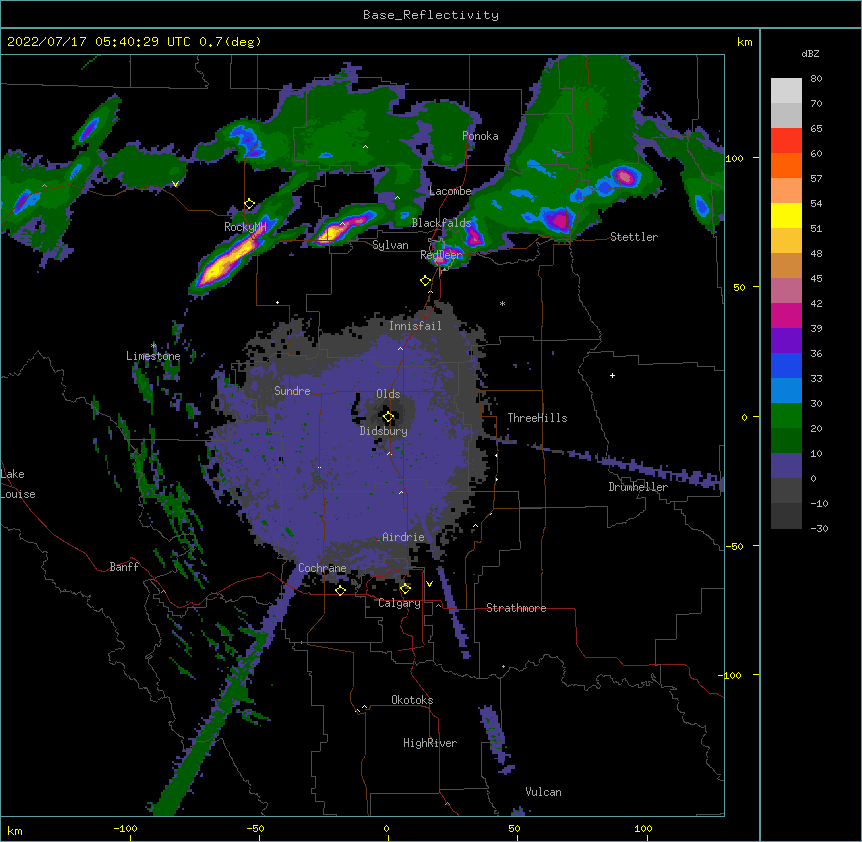This screenshot has height=842, width=862.
Task: Click the Cochrane label
Action: coord(322,568)
